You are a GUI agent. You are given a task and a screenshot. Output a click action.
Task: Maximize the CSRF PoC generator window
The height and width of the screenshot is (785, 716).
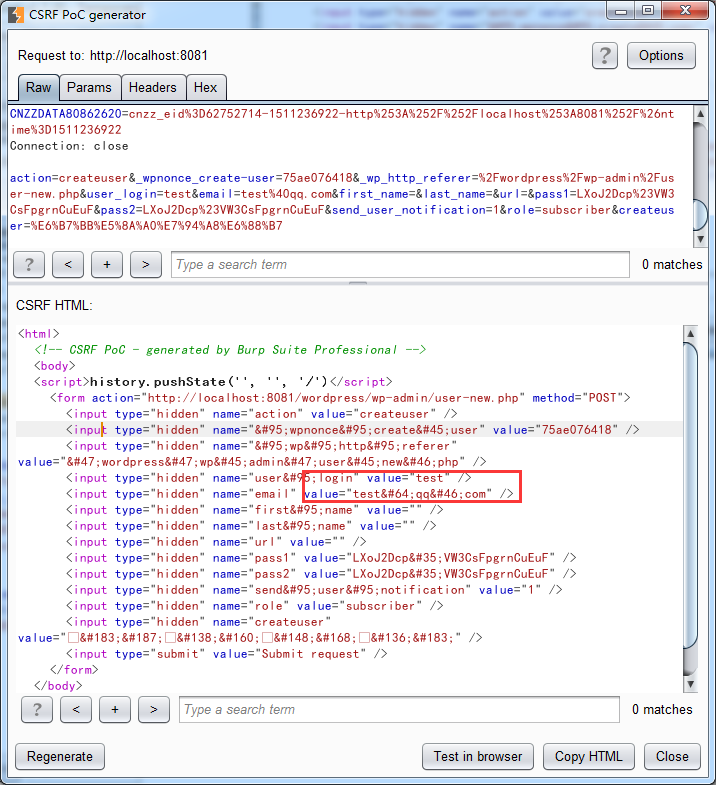coord(648,10)
